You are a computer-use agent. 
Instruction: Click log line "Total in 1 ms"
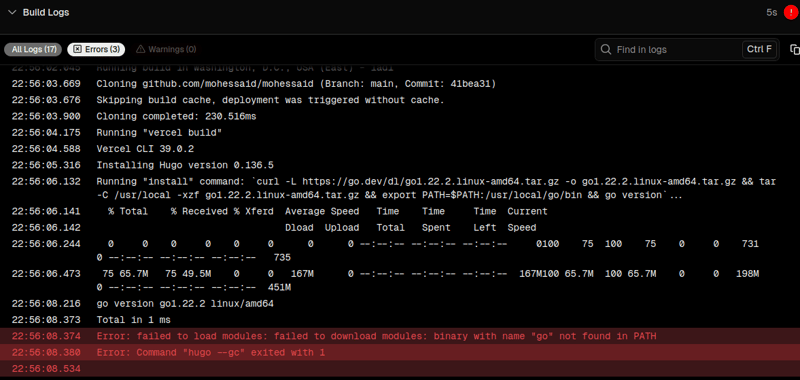(133, 320)
